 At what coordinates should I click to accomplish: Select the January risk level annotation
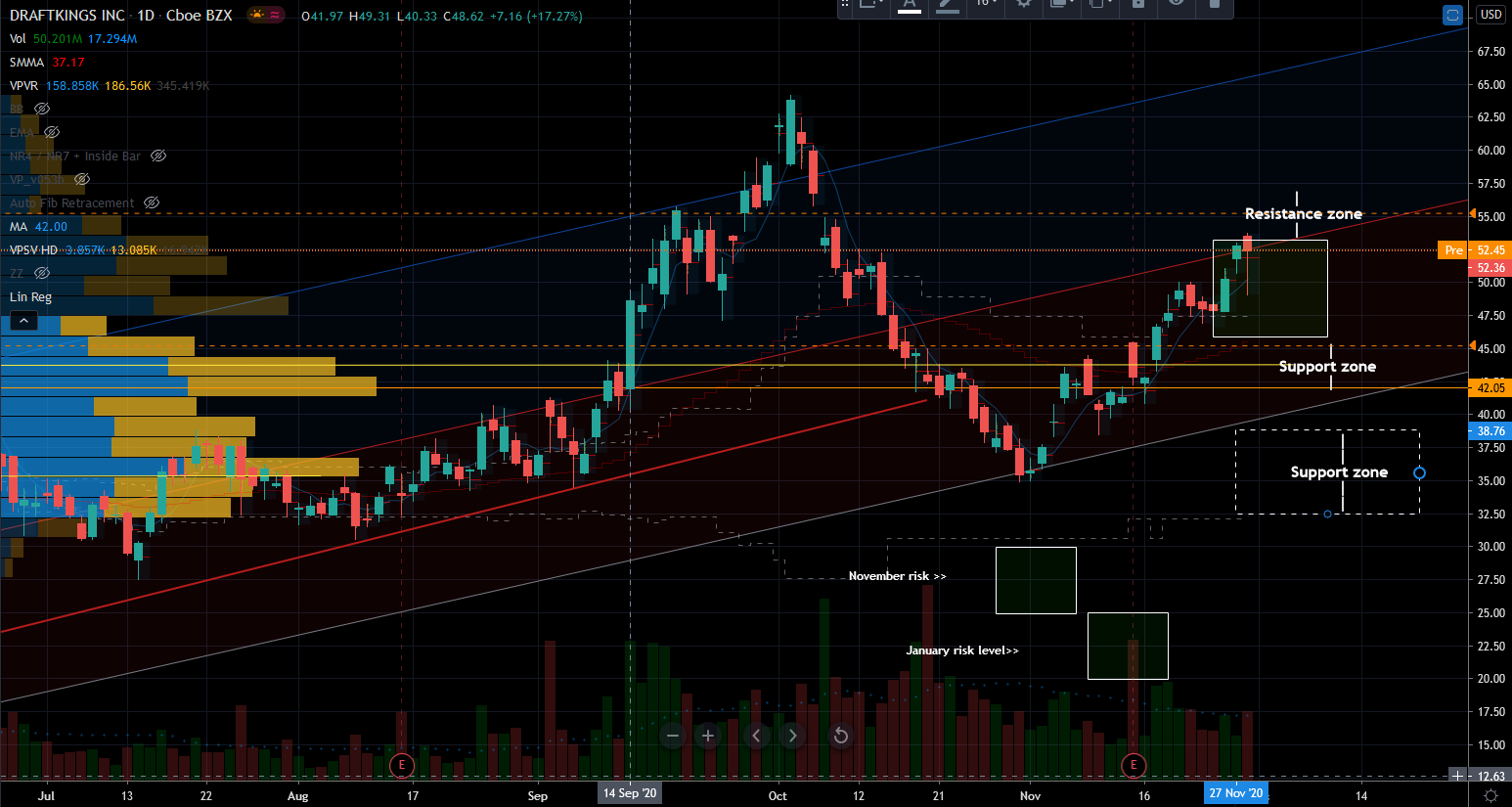(962, 650)
